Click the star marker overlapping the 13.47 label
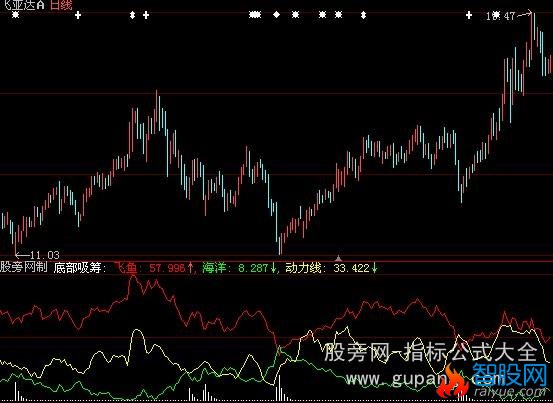Screen dimensions: 553x403 (x=496, y=15)
